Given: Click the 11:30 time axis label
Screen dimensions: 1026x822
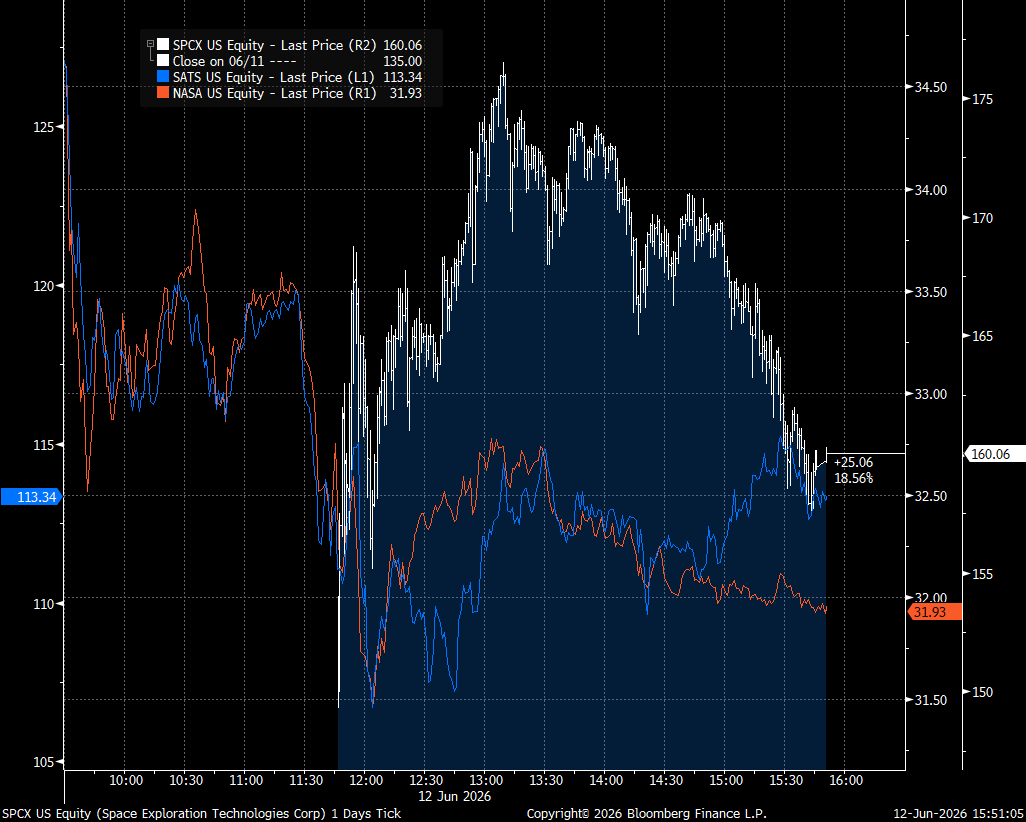Looking at the screenshot, I should pyautogui.click(x=306, y=780).
